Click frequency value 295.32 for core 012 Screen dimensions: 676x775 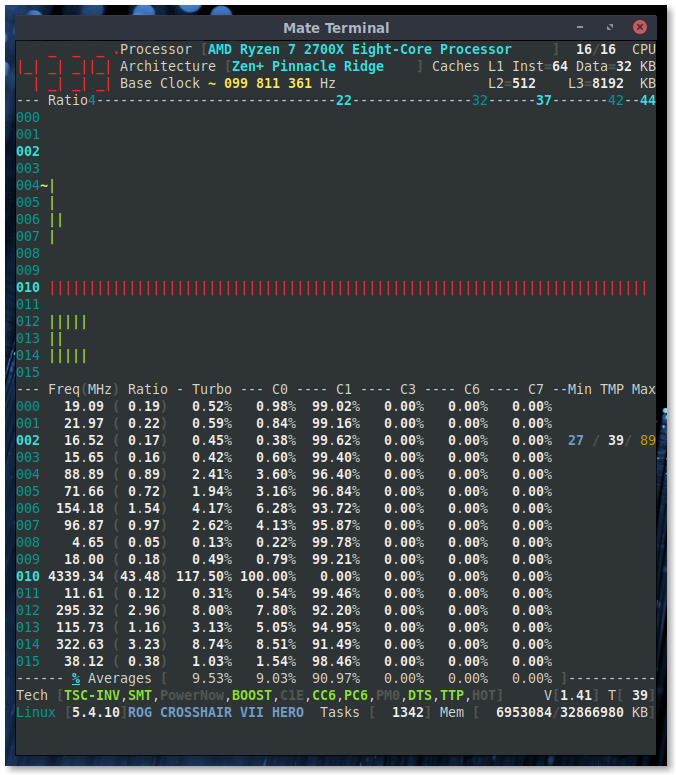pyautogui.click(x=80, y=610)
